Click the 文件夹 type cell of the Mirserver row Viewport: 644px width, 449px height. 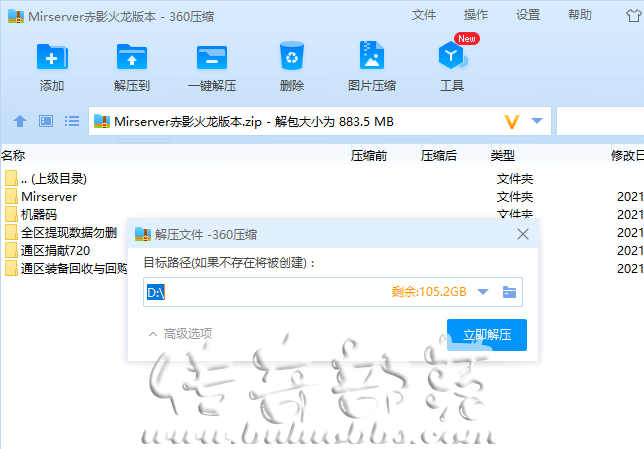(515, 197)
